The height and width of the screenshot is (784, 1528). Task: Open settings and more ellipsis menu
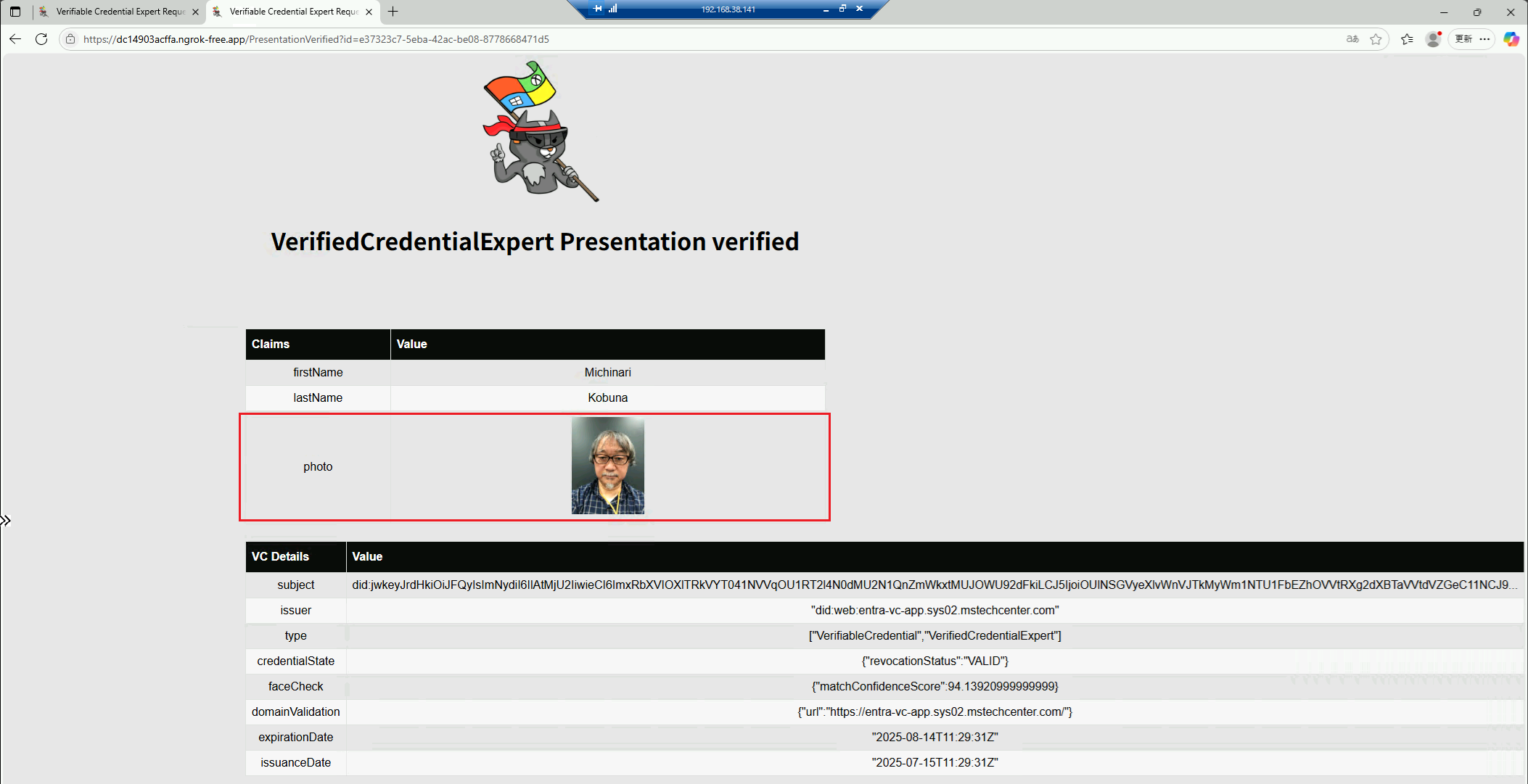1484,39
